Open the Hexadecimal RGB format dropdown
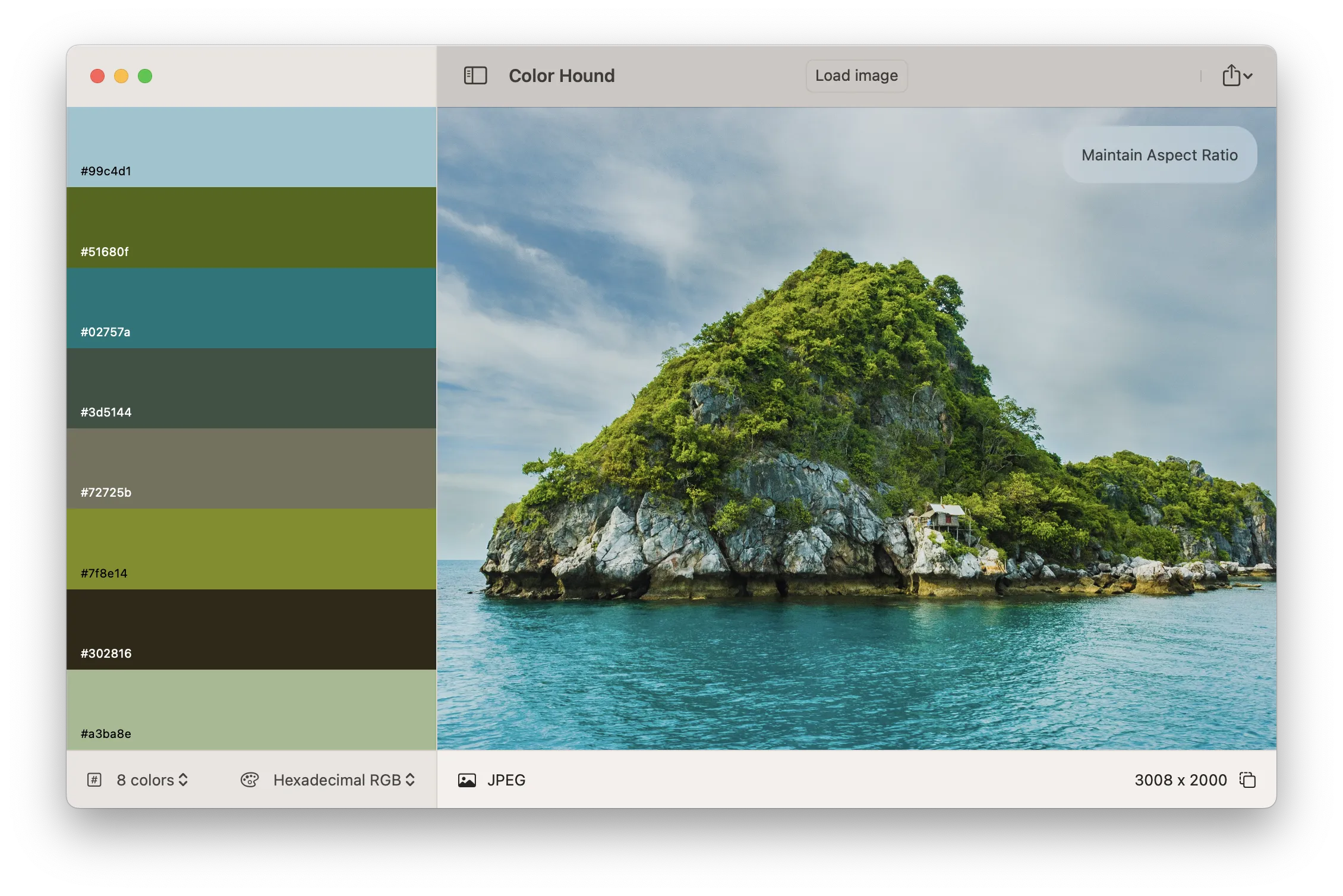The width and height of the screenshot is (1343, 896). (344, 780)
